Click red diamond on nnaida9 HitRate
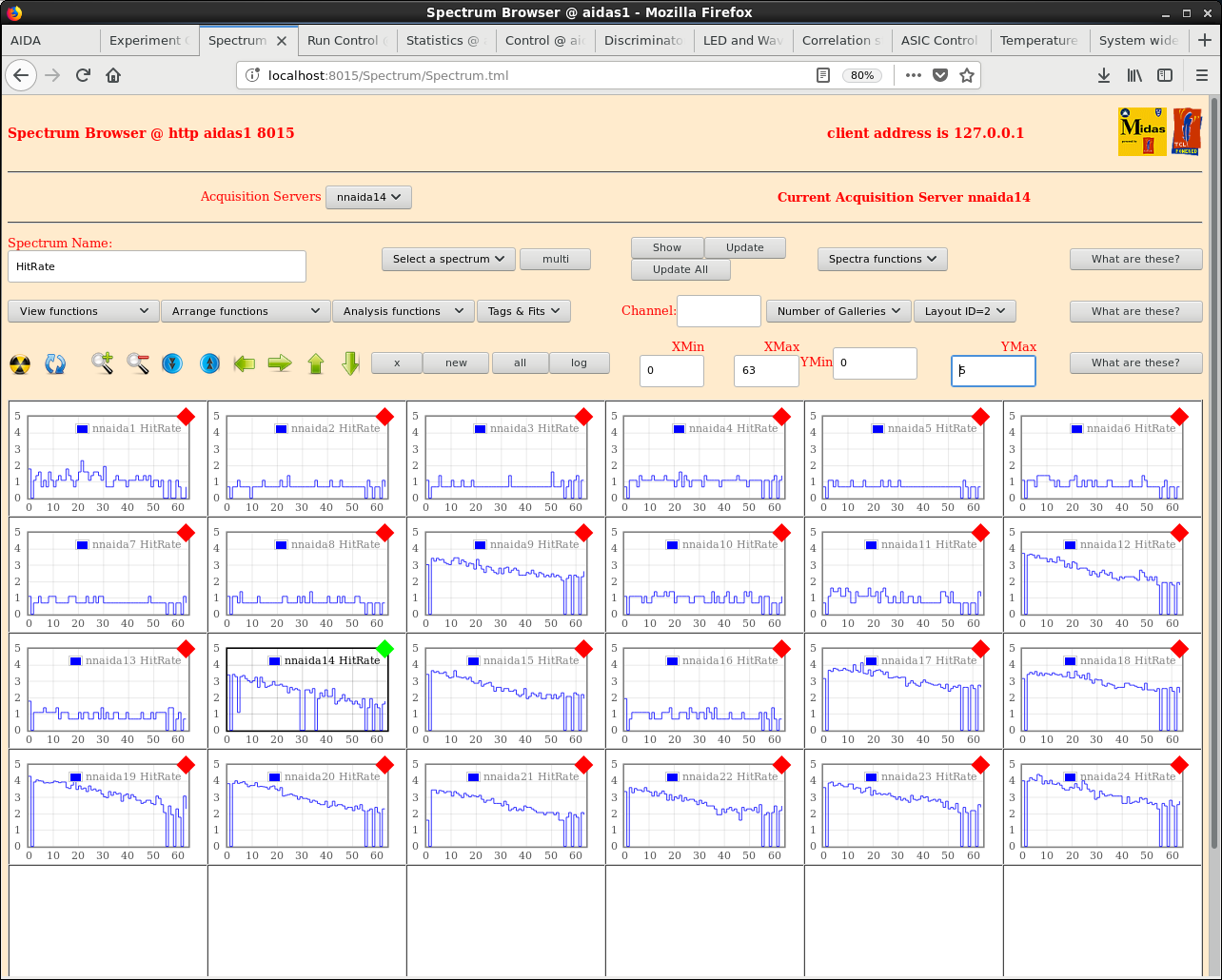Viewport: 1222px width, 980px height. coord(583,533)
